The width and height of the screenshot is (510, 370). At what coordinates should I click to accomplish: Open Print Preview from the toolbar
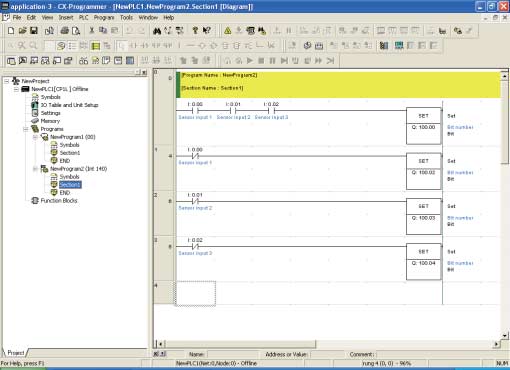click(x=76, y=31)
